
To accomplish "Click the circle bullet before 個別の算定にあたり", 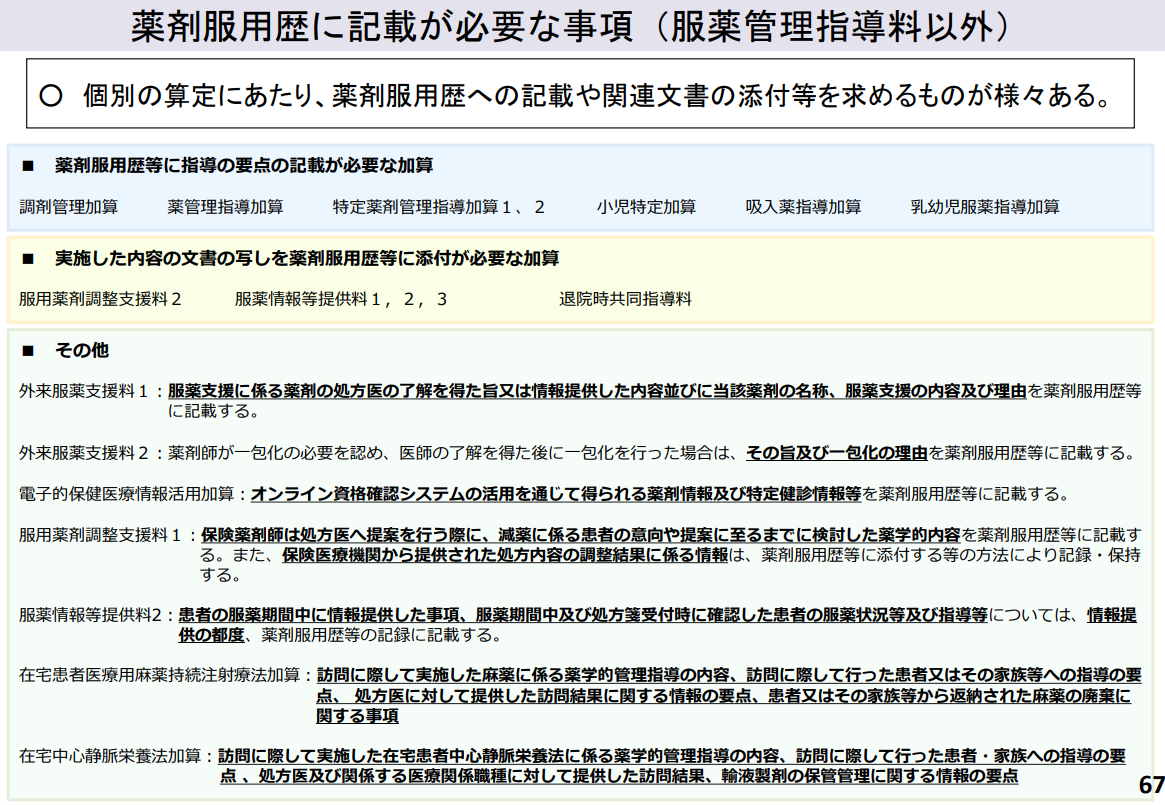I will [x=50, y=96].
